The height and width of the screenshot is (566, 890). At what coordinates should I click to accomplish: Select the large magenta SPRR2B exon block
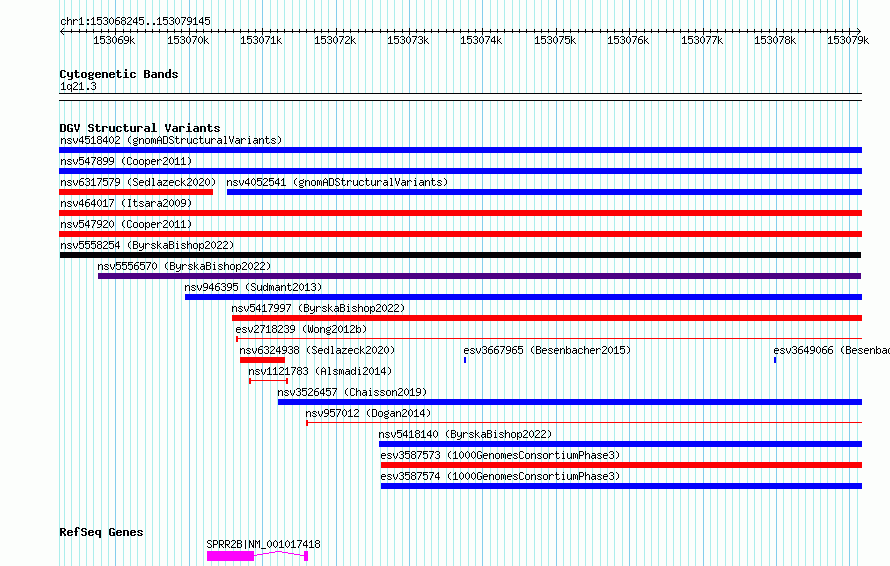(230, 556)
